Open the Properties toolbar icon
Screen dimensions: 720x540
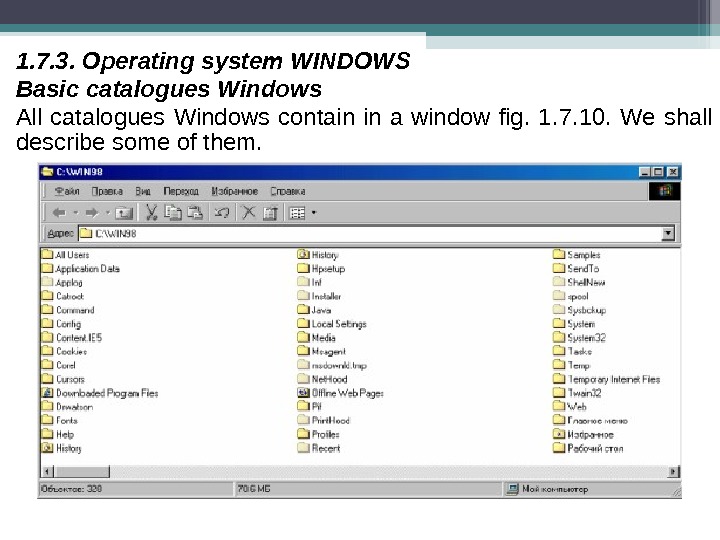click(270, 213)
